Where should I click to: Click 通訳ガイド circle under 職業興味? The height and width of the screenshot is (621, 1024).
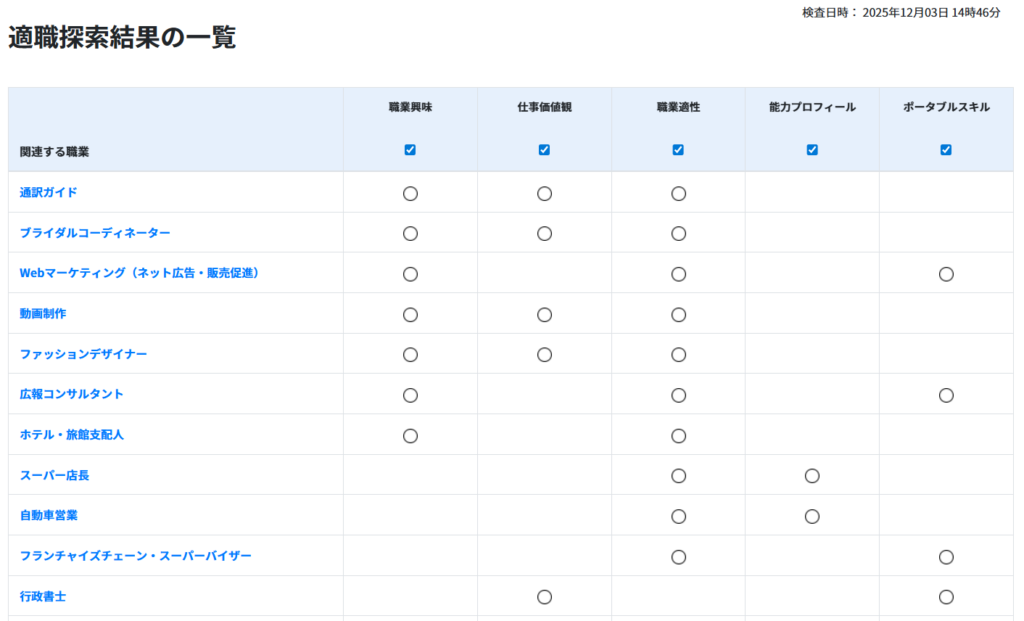coord(410,194)
